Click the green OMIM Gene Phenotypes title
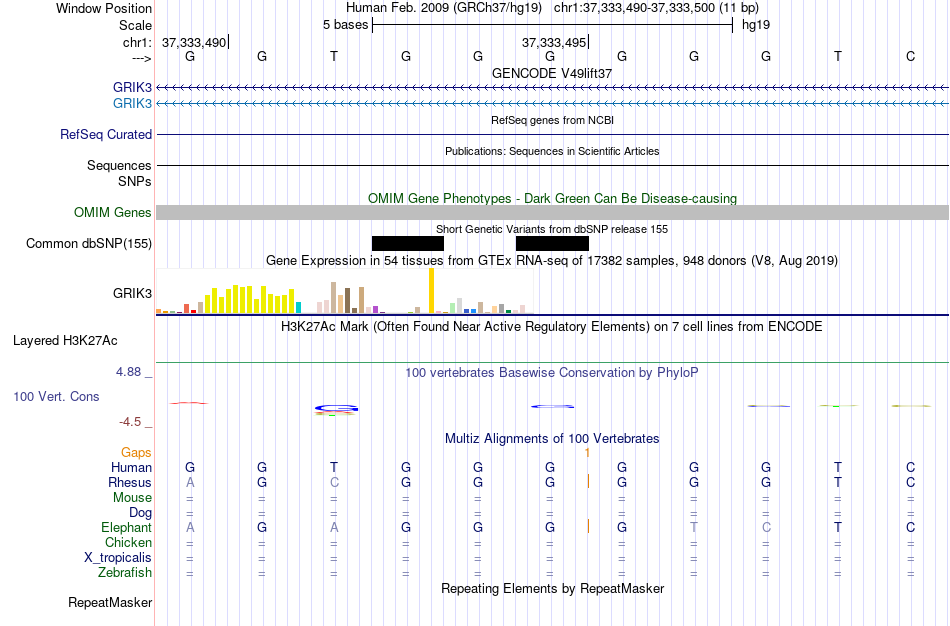The height and width of the screenshot is (626, 950). [x=552, y=198]
